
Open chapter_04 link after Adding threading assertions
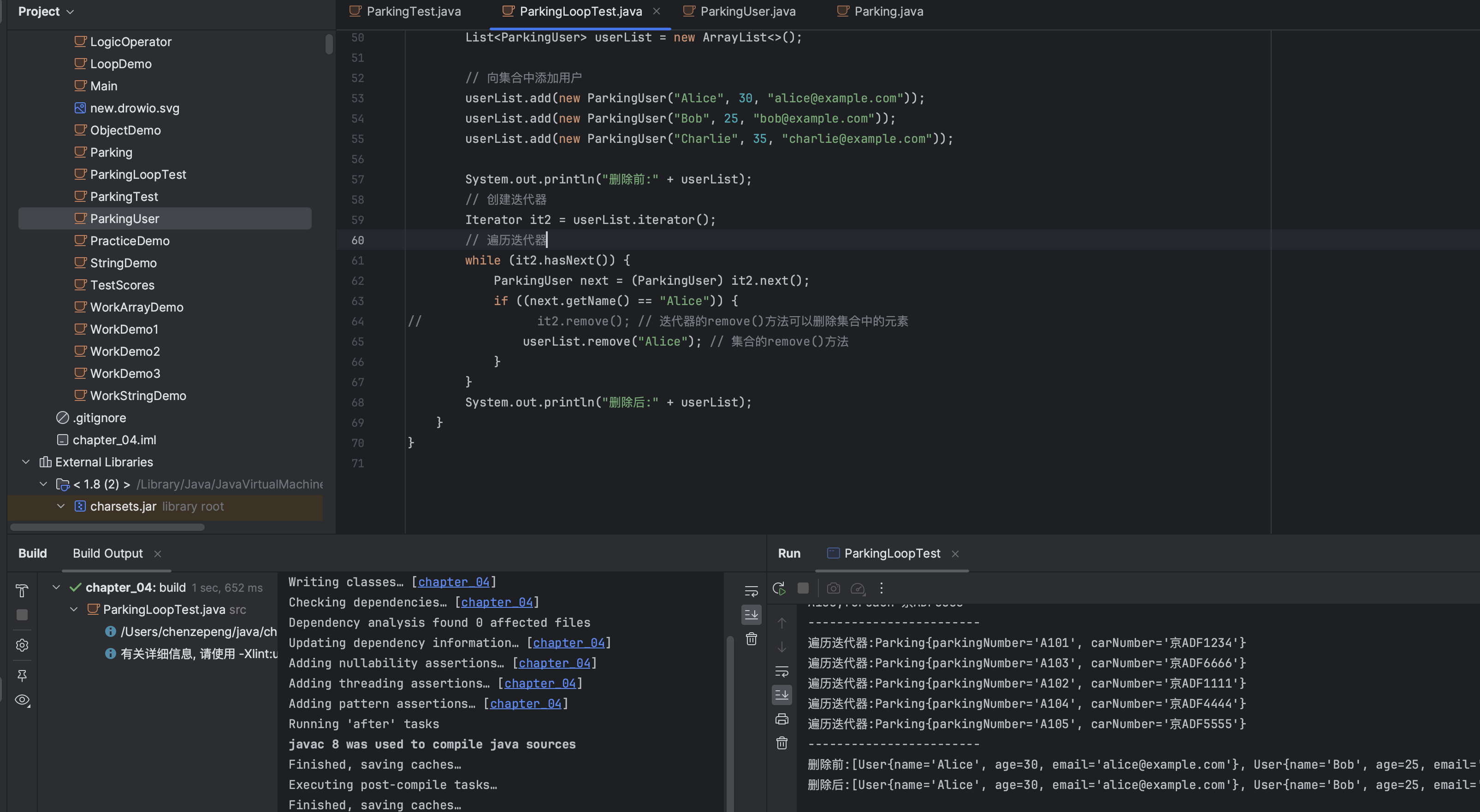pyautogui.click(x=540, y=683)
